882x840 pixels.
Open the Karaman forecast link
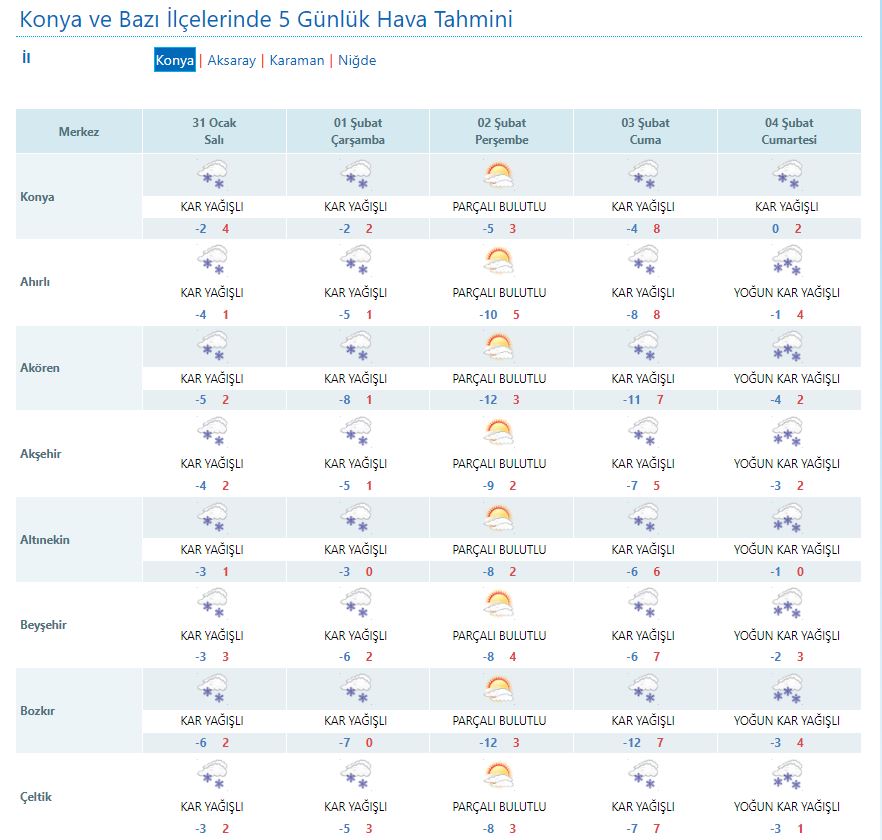click(296, 60)
